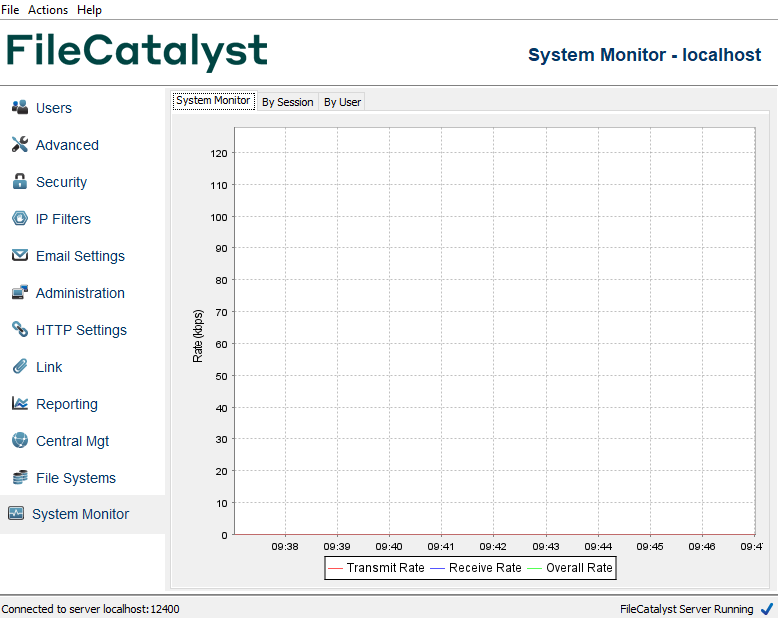Click the Link paperclip icon
Image resolution: width=778 pixels, height=618 pixels.
20,366
